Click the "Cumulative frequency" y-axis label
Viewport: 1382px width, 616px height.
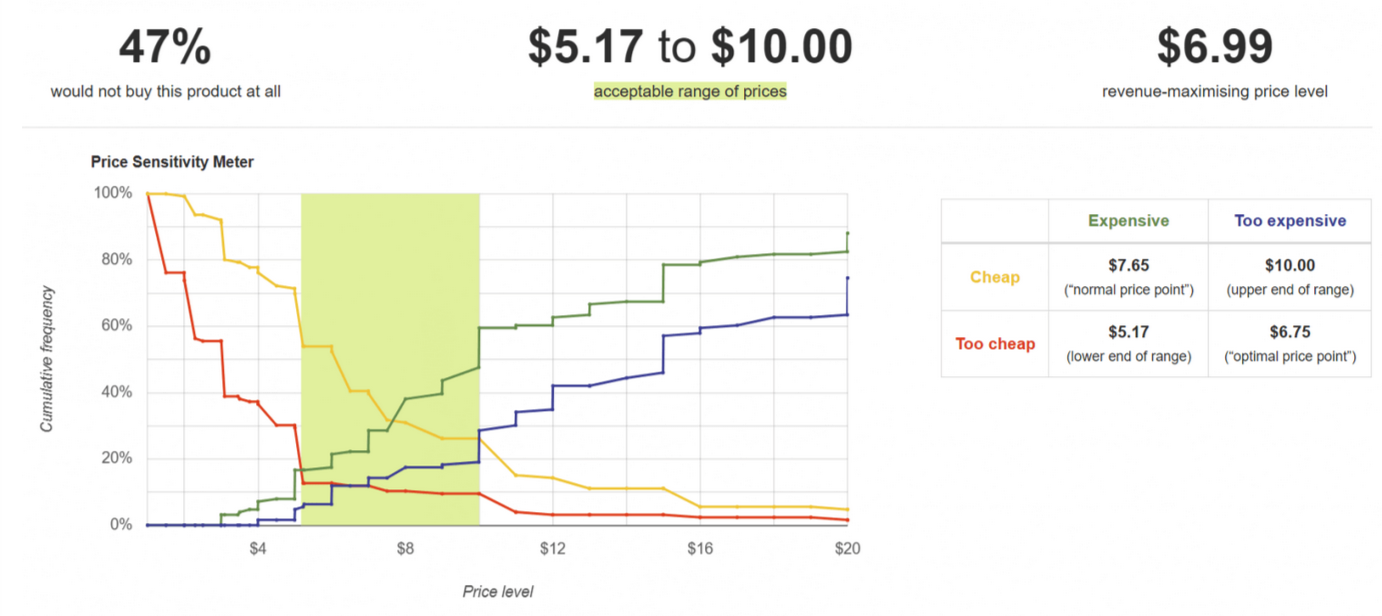(47, 359)
